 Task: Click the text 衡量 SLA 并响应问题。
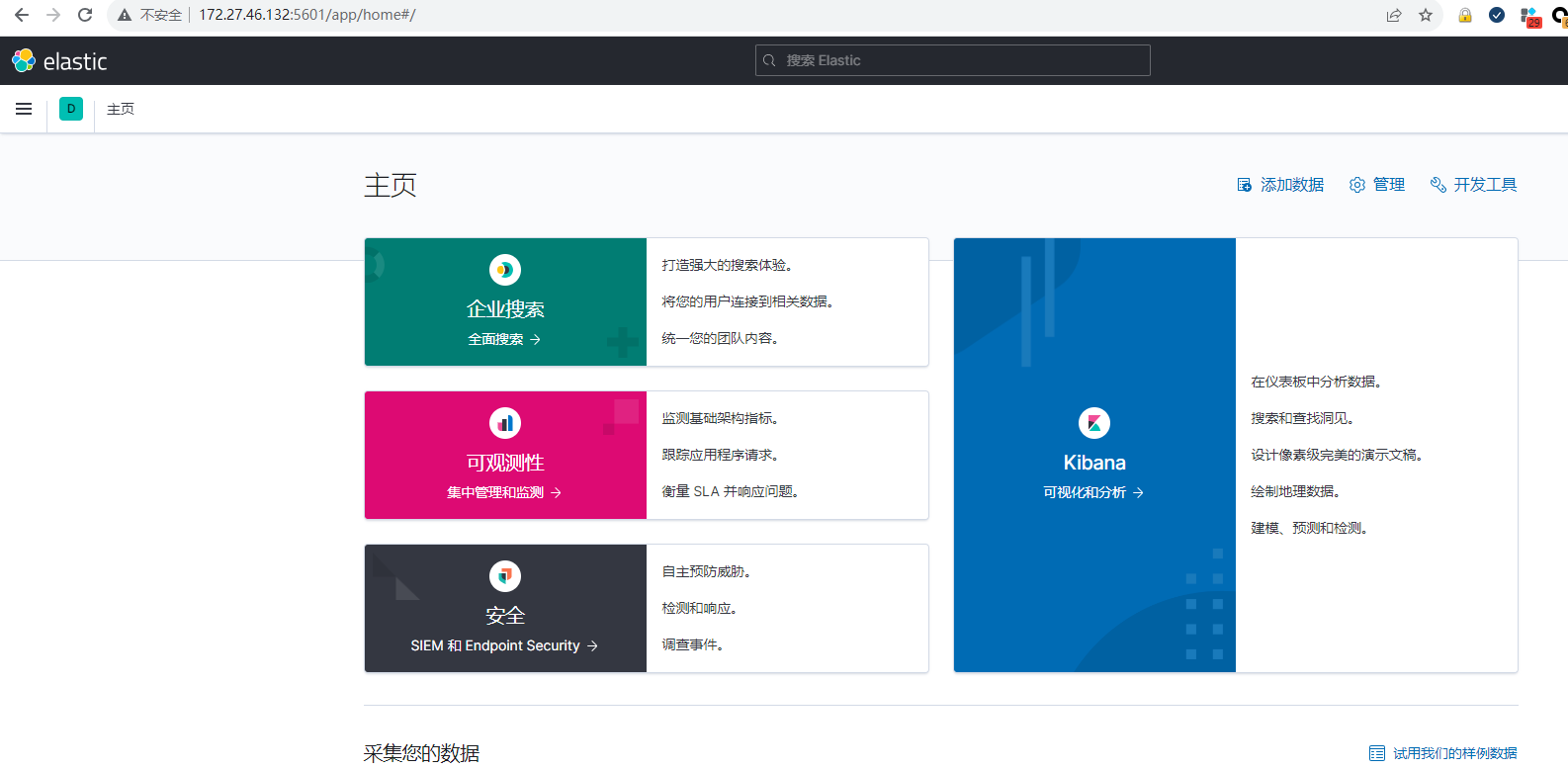tap(731, 491)
